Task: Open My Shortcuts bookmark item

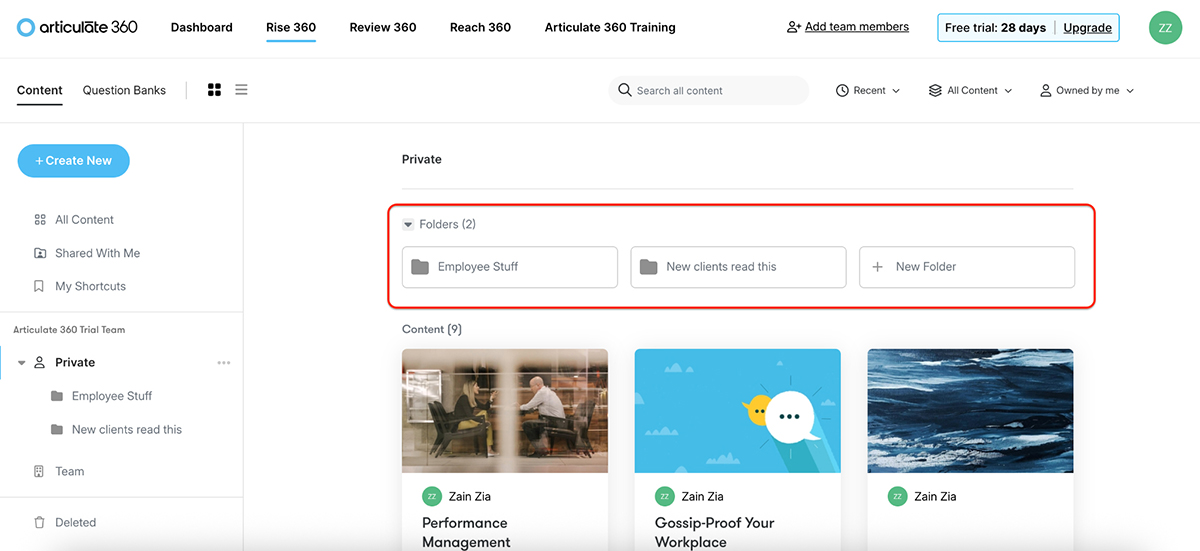Action: pyautogui.click(x=90, y=286)
